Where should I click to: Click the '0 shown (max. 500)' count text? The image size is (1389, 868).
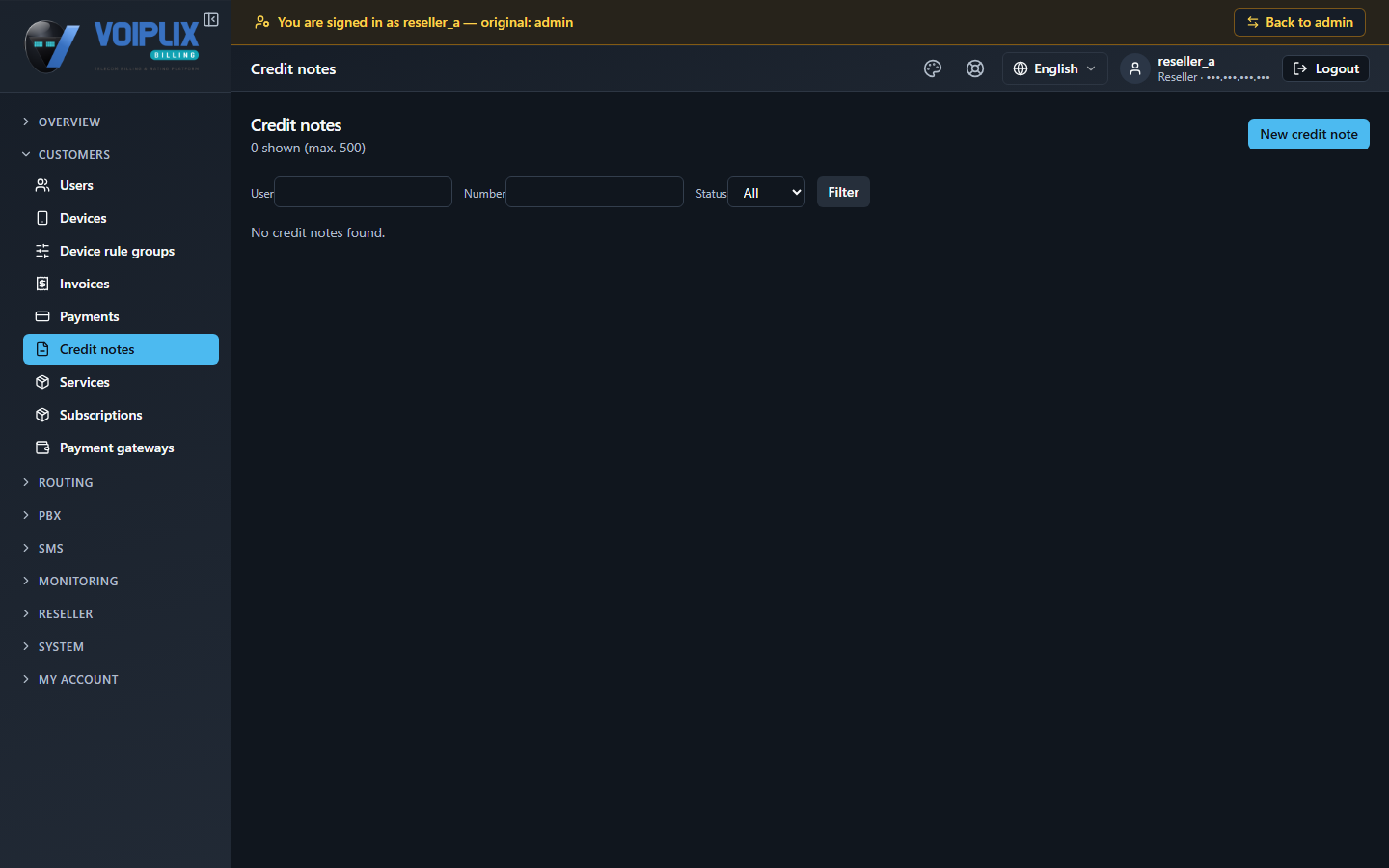coord(309,148)
